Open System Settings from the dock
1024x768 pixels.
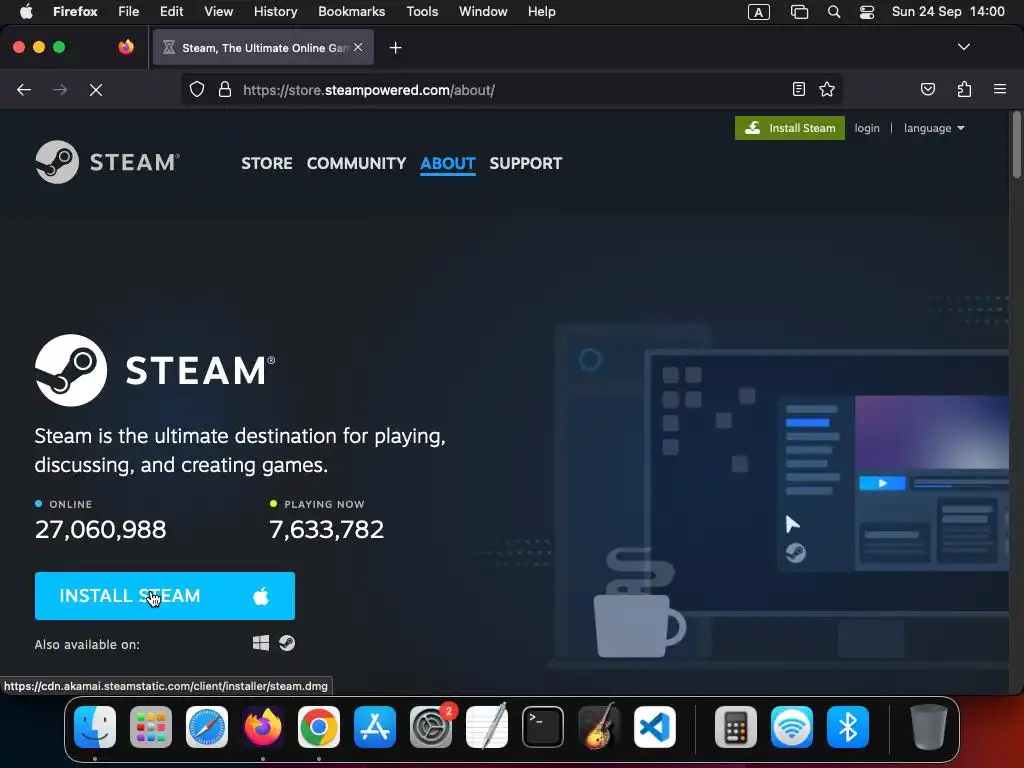pyautogui.click(x=431, y=727)
